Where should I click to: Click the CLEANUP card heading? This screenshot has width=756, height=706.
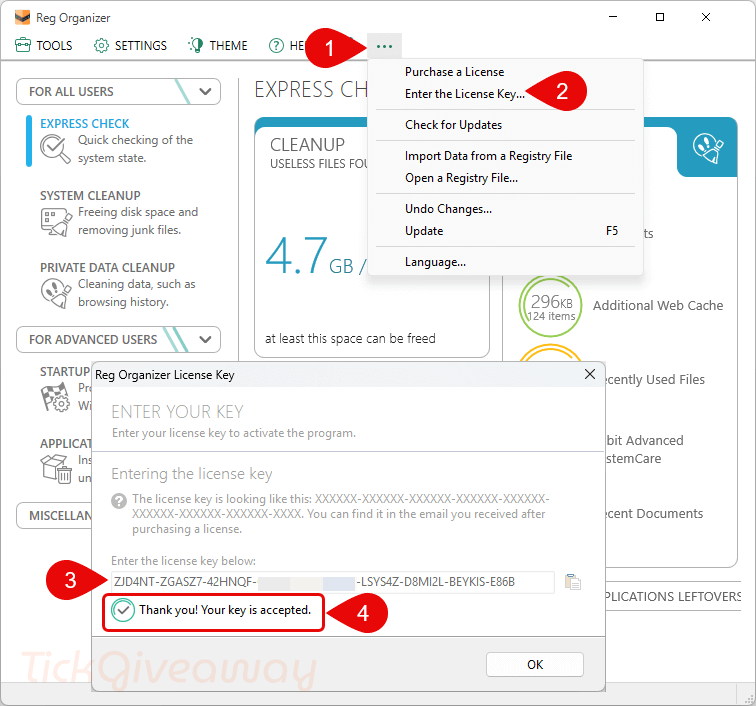[307, 145]
